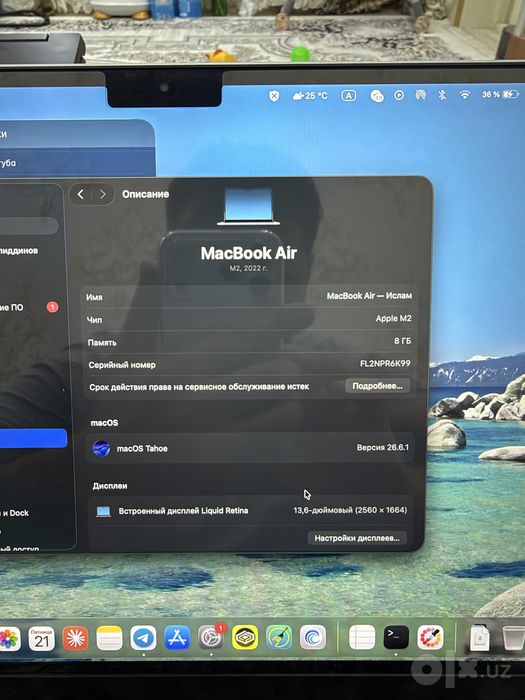This screenshot has width=525, height=700.
Task: Open the App Store from the Dock
Action: (x=177, y=638)
